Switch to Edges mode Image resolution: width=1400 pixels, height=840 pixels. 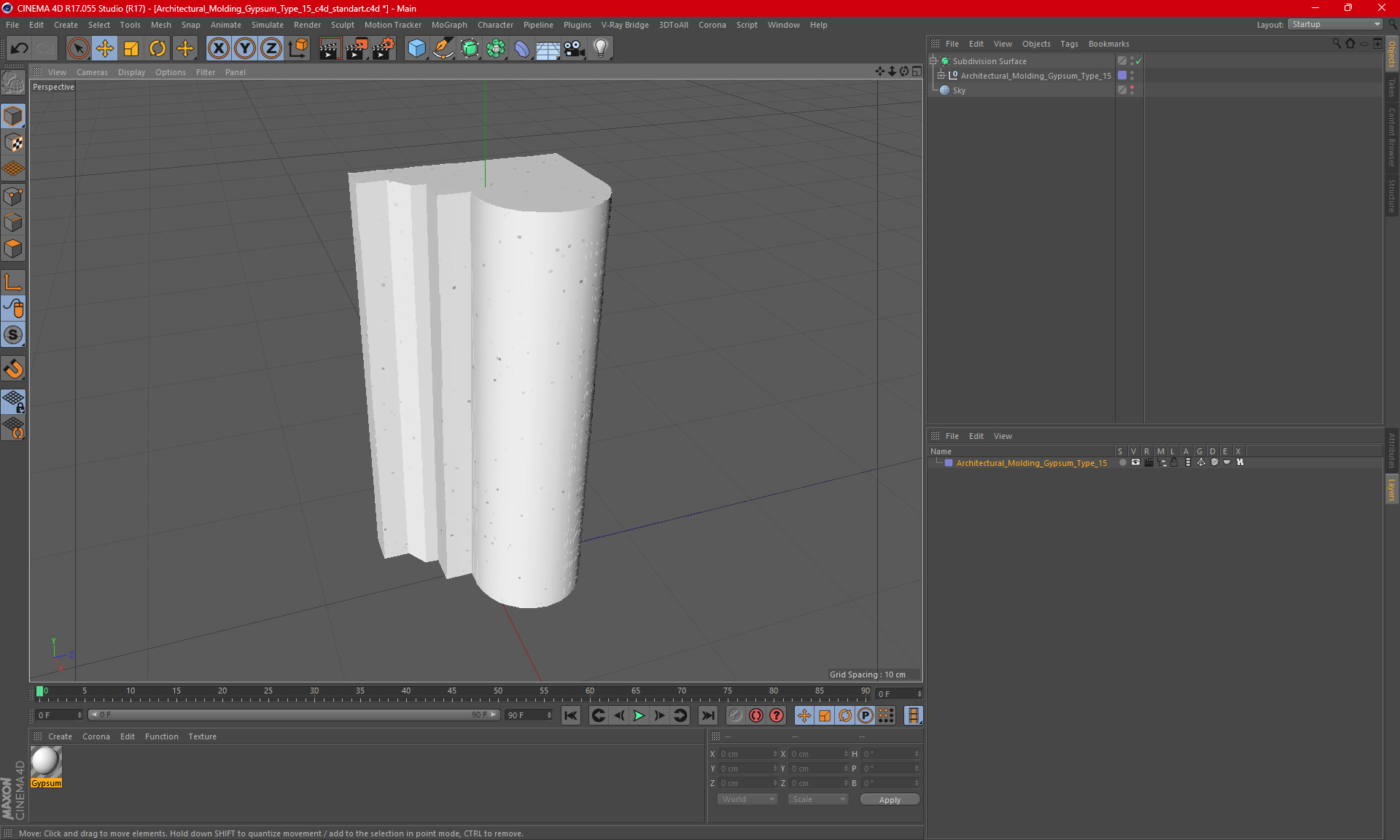[13, 222]
